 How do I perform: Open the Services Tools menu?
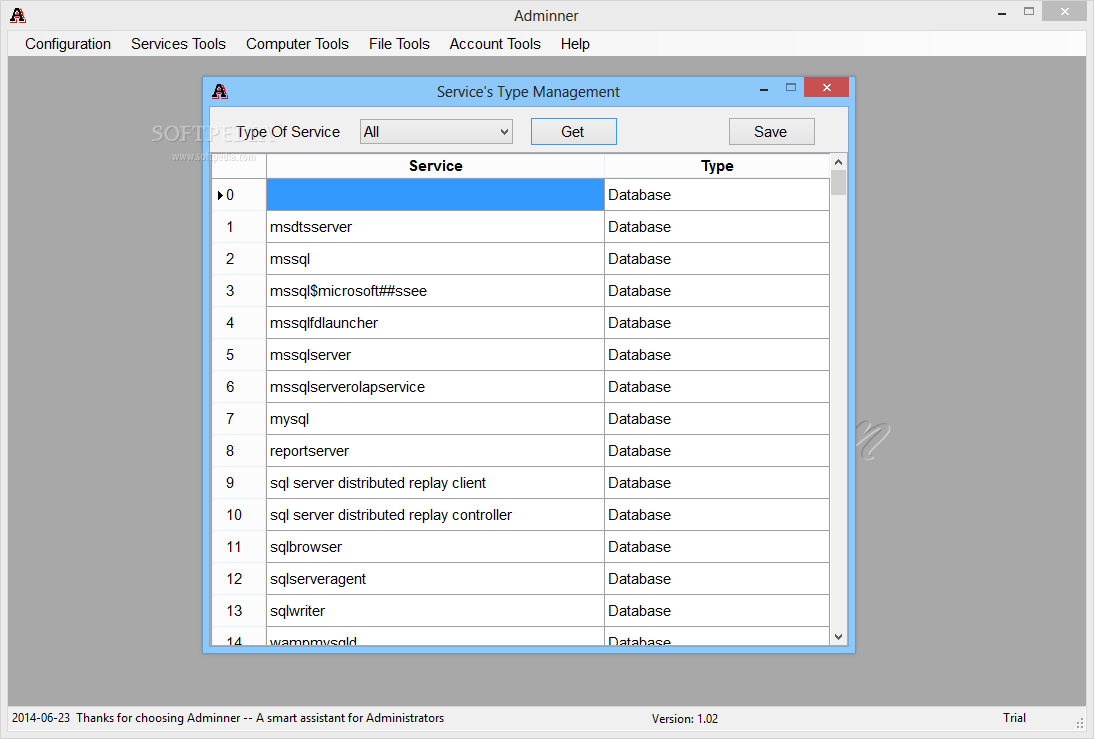tap(178, 44)
